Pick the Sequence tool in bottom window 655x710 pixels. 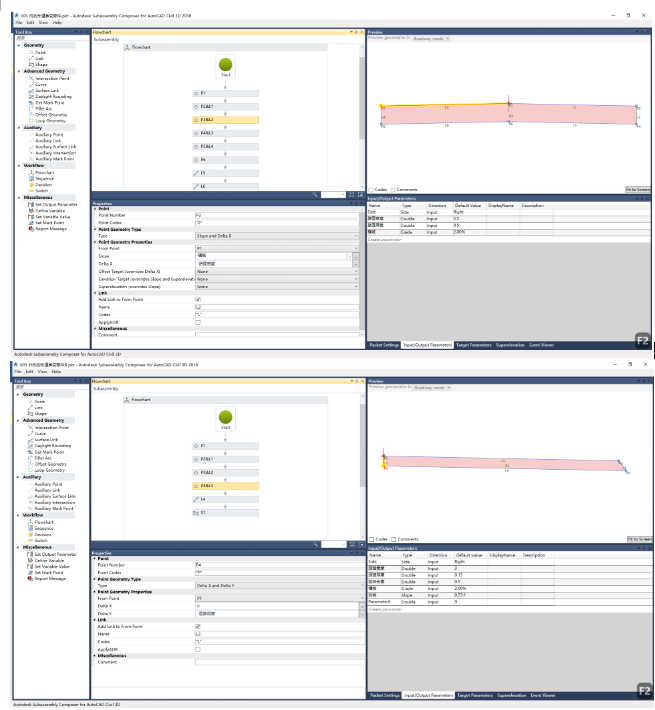coord(43,528)
